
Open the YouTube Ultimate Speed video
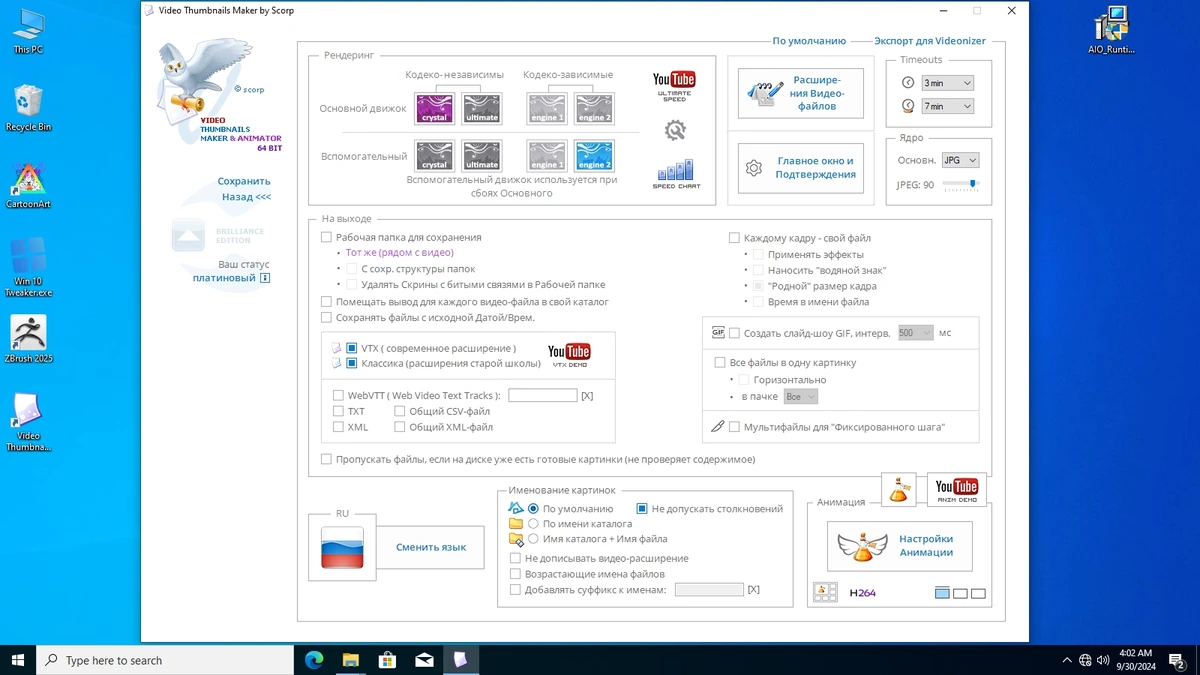pyautogui.click(x=674, y=86)
